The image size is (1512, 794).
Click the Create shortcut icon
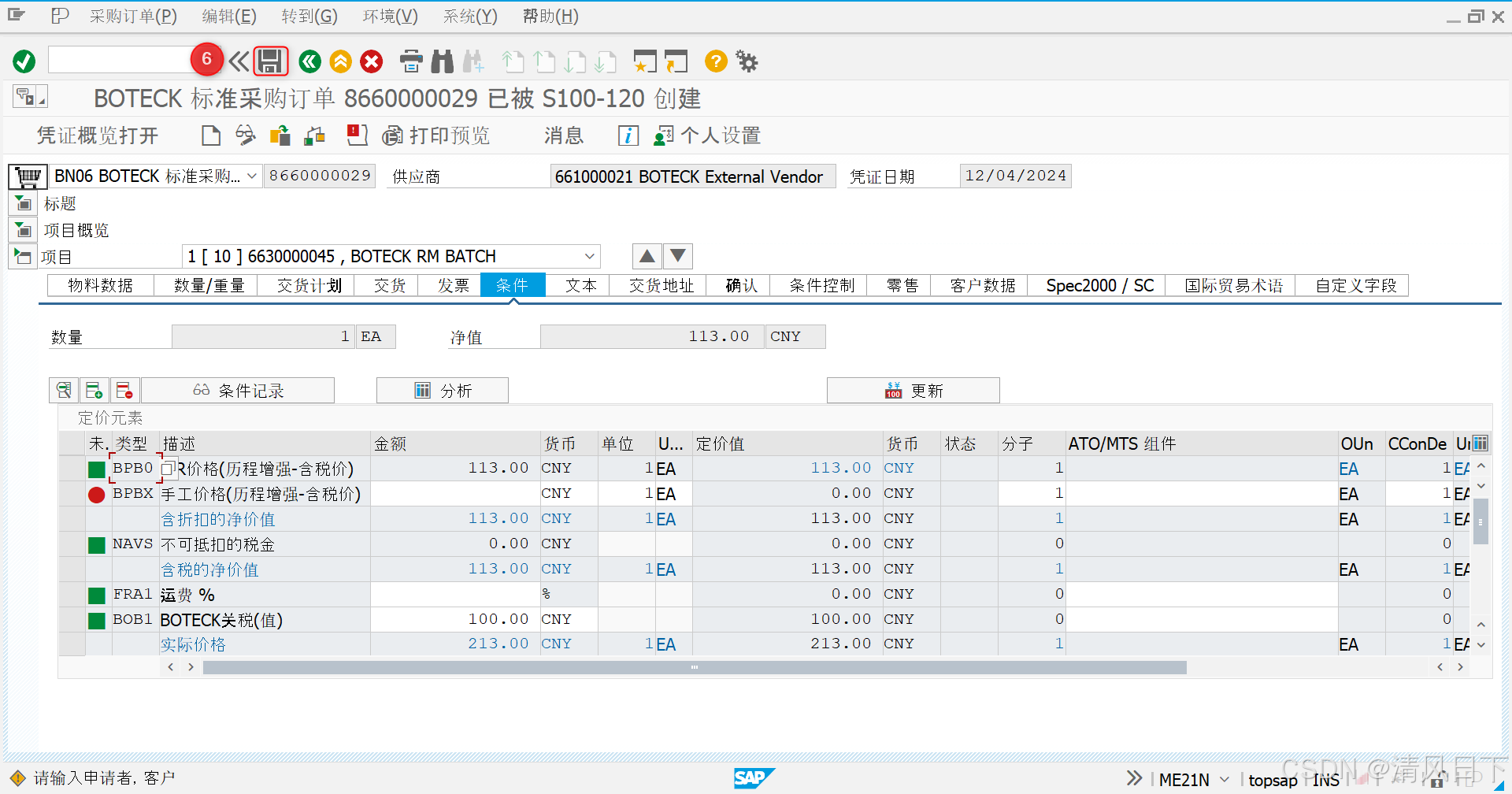[x=676, y=61]
